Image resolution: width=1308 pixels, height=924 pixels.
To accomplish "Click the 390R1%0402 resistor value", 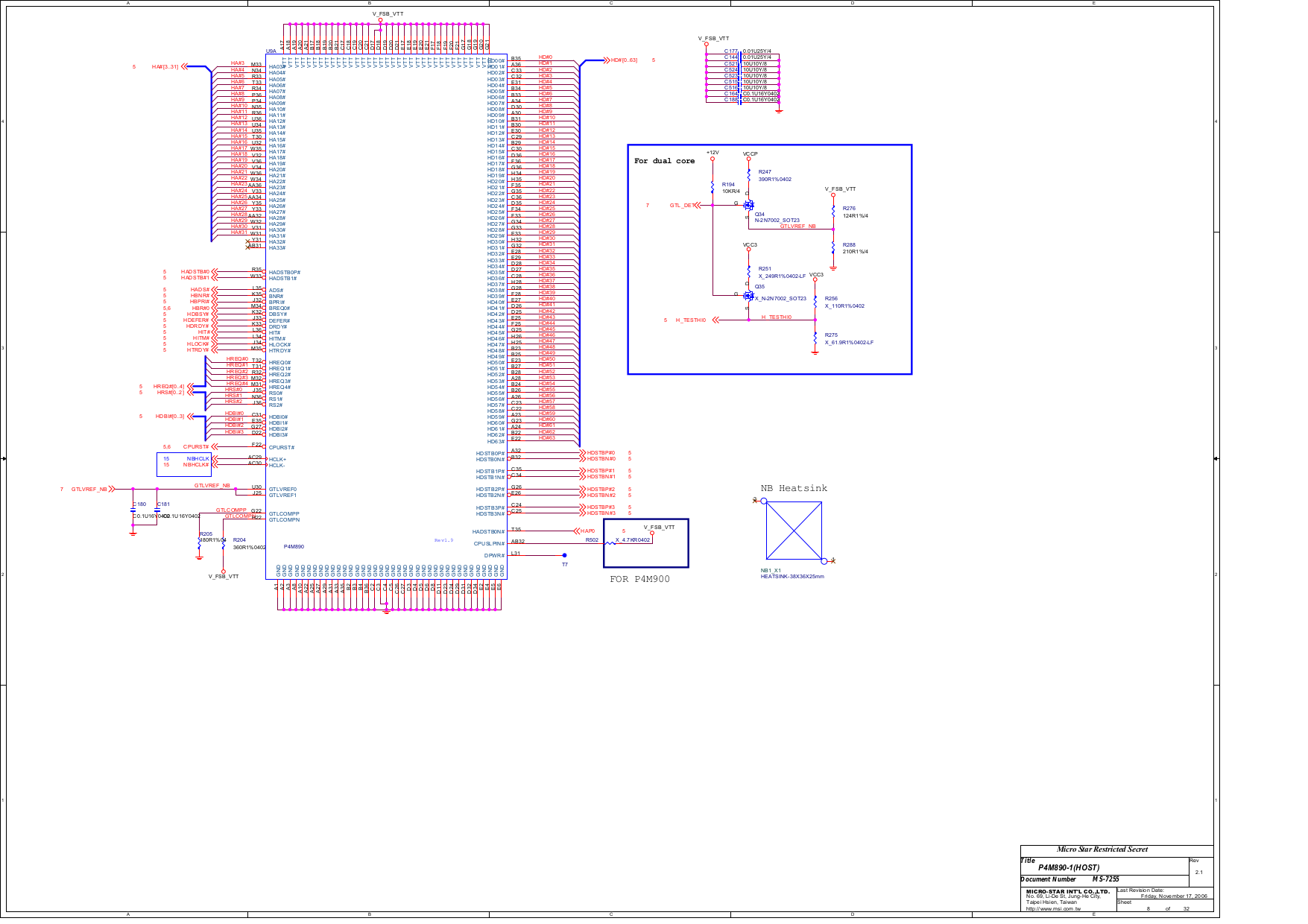I will click(x=775, y=180).
